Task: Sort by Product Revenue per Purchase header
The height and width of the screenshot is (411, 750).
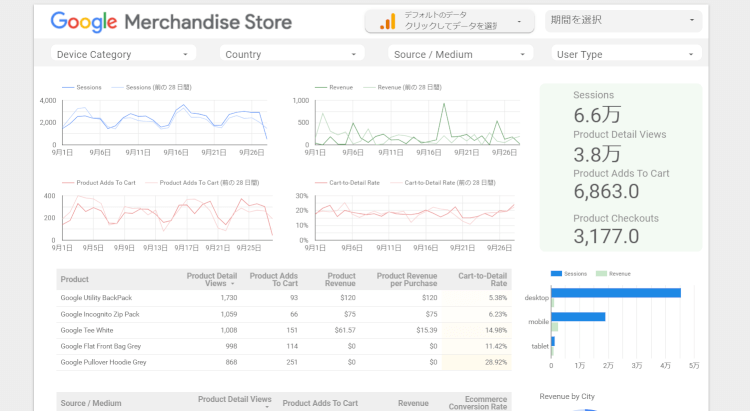Action: click(x=407, y=279)
